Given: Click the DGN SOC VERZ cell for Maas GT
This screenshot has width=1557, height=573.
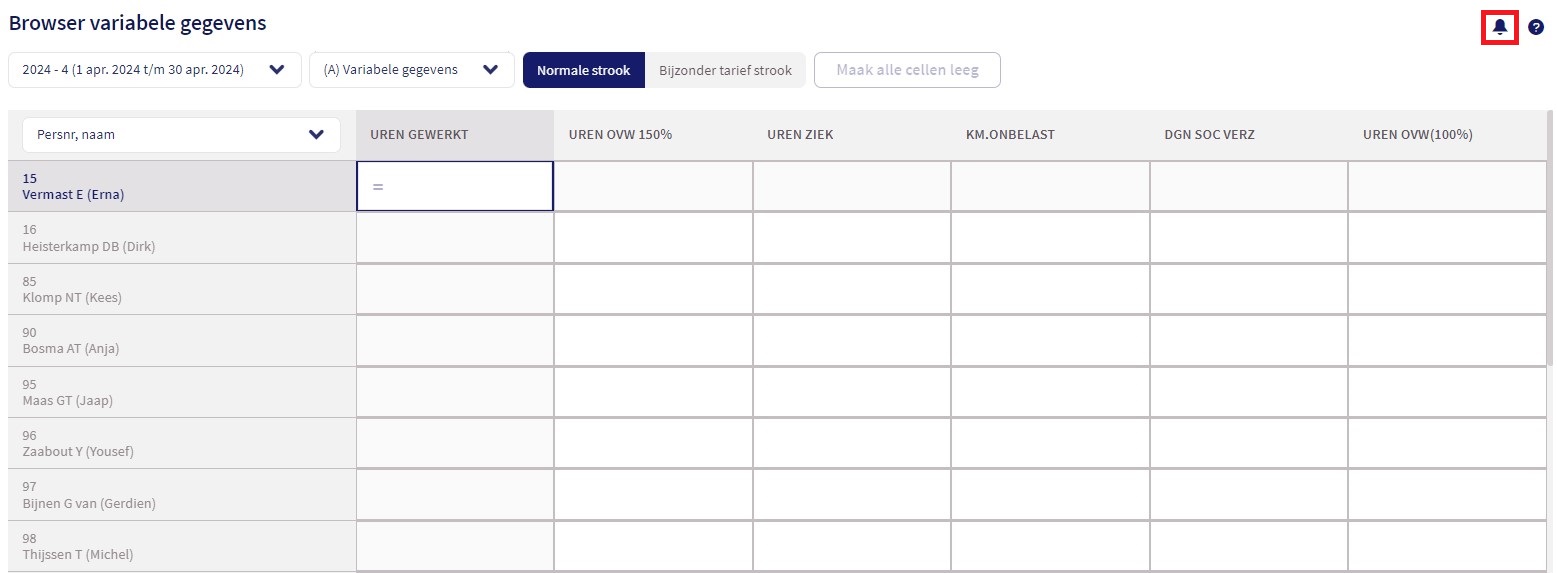Looking at the screenshot, I should point(1248,393).
